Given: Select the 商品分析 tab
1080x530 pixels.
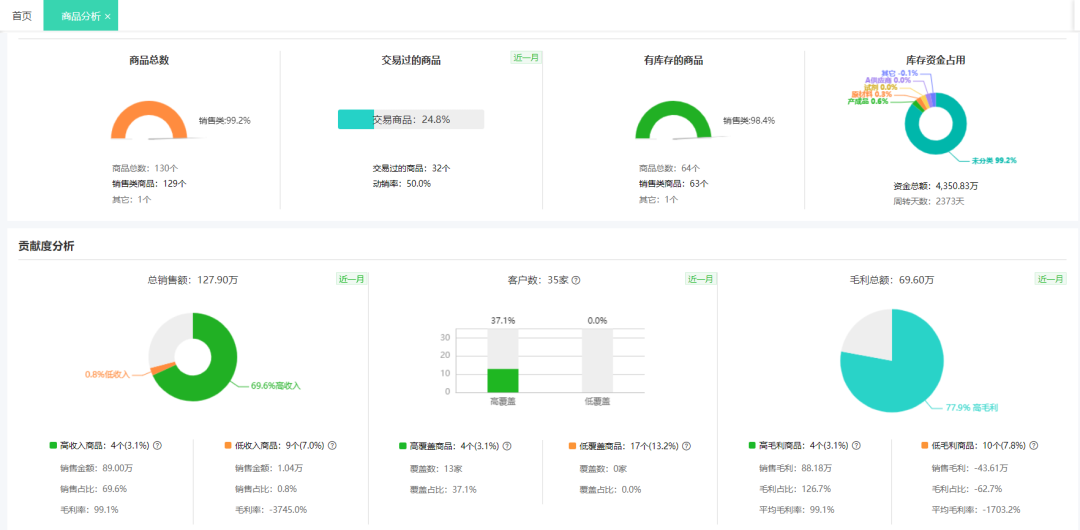Looking at the screenshot, I should [81, 17].
